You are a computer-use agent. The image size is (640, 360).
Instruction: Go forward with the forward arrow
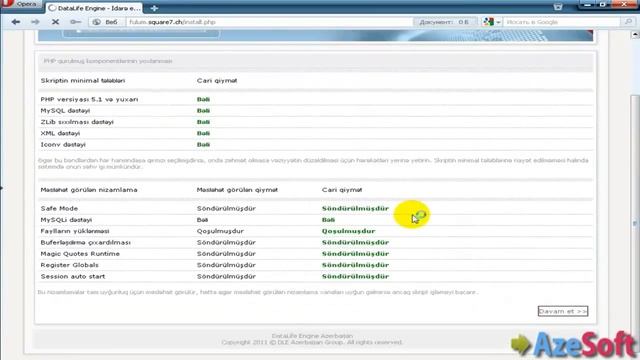click(36, 22)
